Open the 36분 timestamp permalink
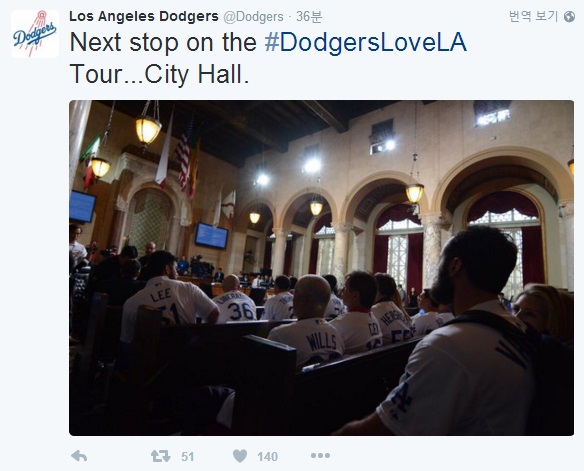Screen dimensions: 584x471 click(x=309, y=17)
